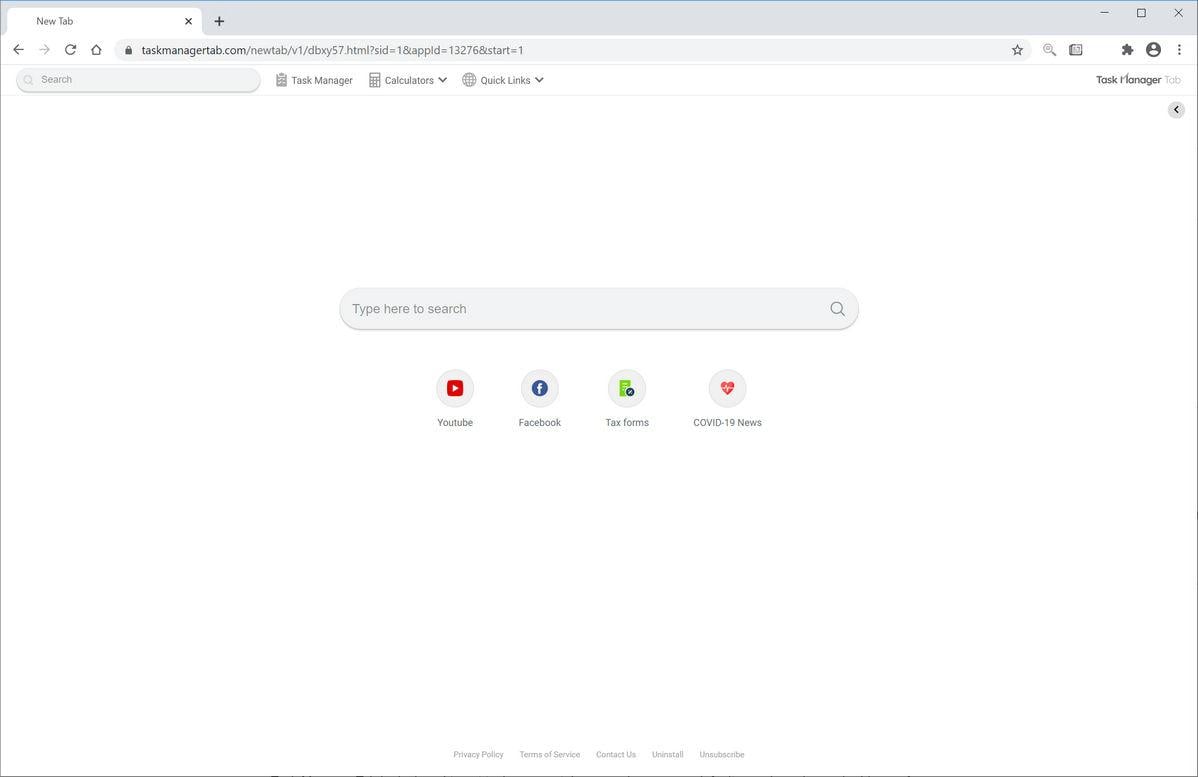Select the New Tab browser tab
This screenshot has height=777, width=1198.
tap(104, 21)
